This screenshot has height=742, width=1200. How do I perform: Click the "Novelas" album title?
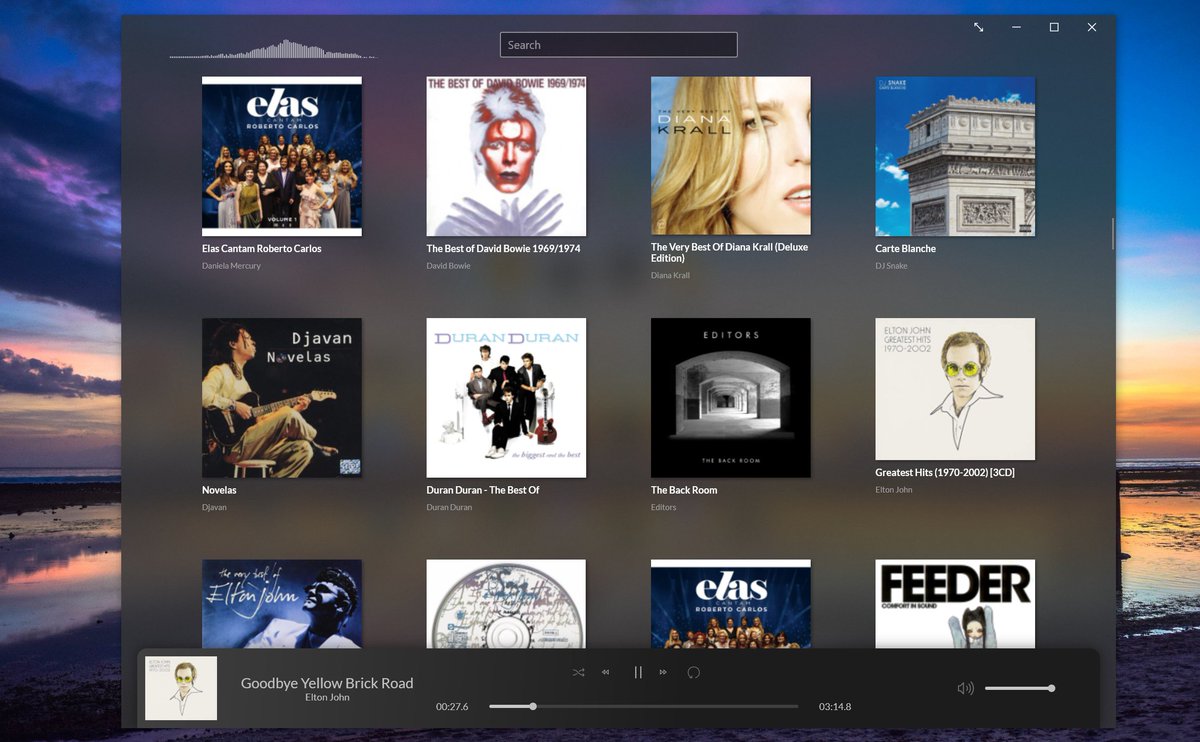pyautogui.click(x=219, y=491)
